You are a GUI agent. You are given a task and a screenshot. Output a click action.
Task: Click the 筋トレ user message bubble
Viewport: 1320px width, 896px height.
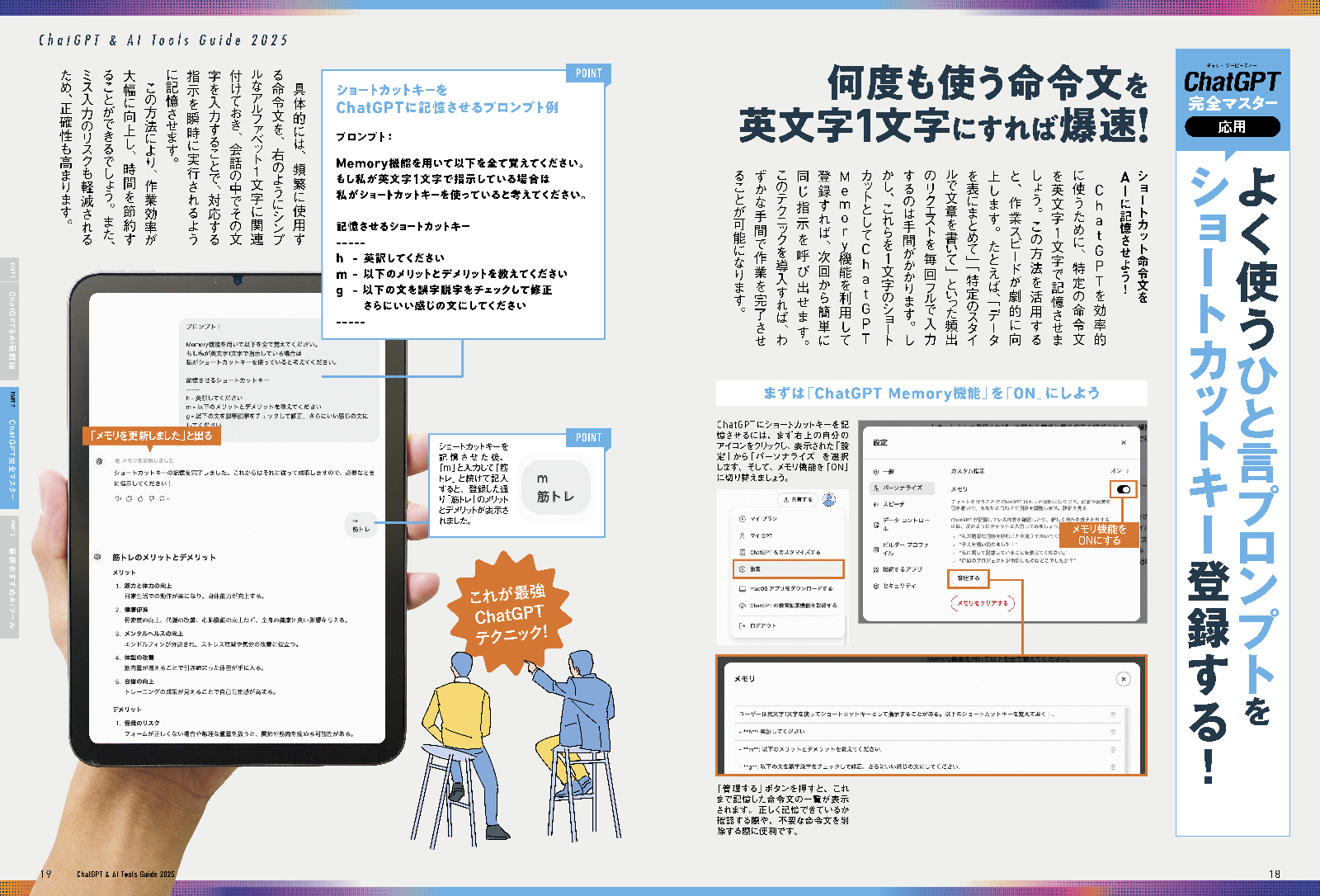(x=361, y=526)
